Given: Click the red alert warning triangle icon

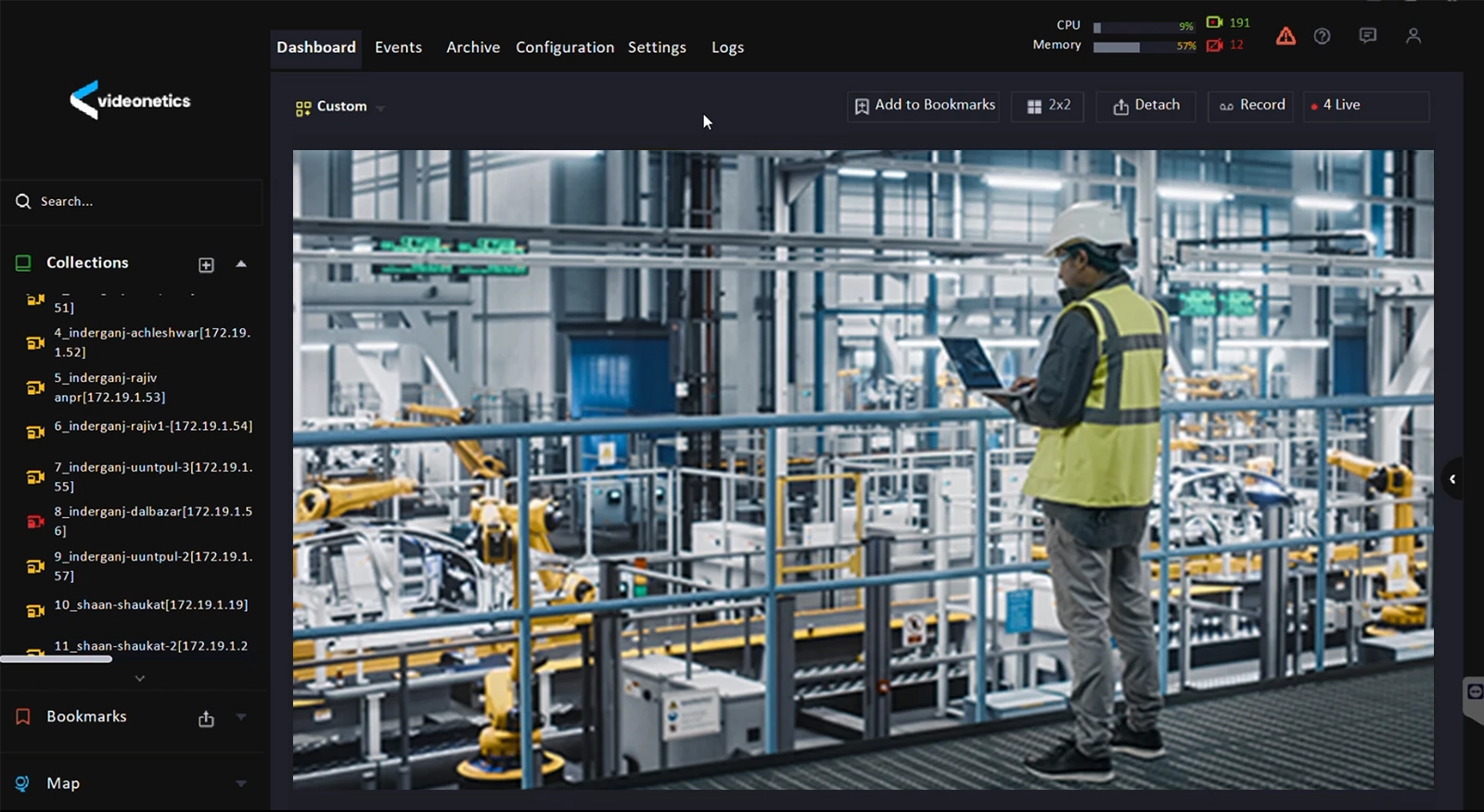Looking at the screenshot, I should coord(1286,36).
